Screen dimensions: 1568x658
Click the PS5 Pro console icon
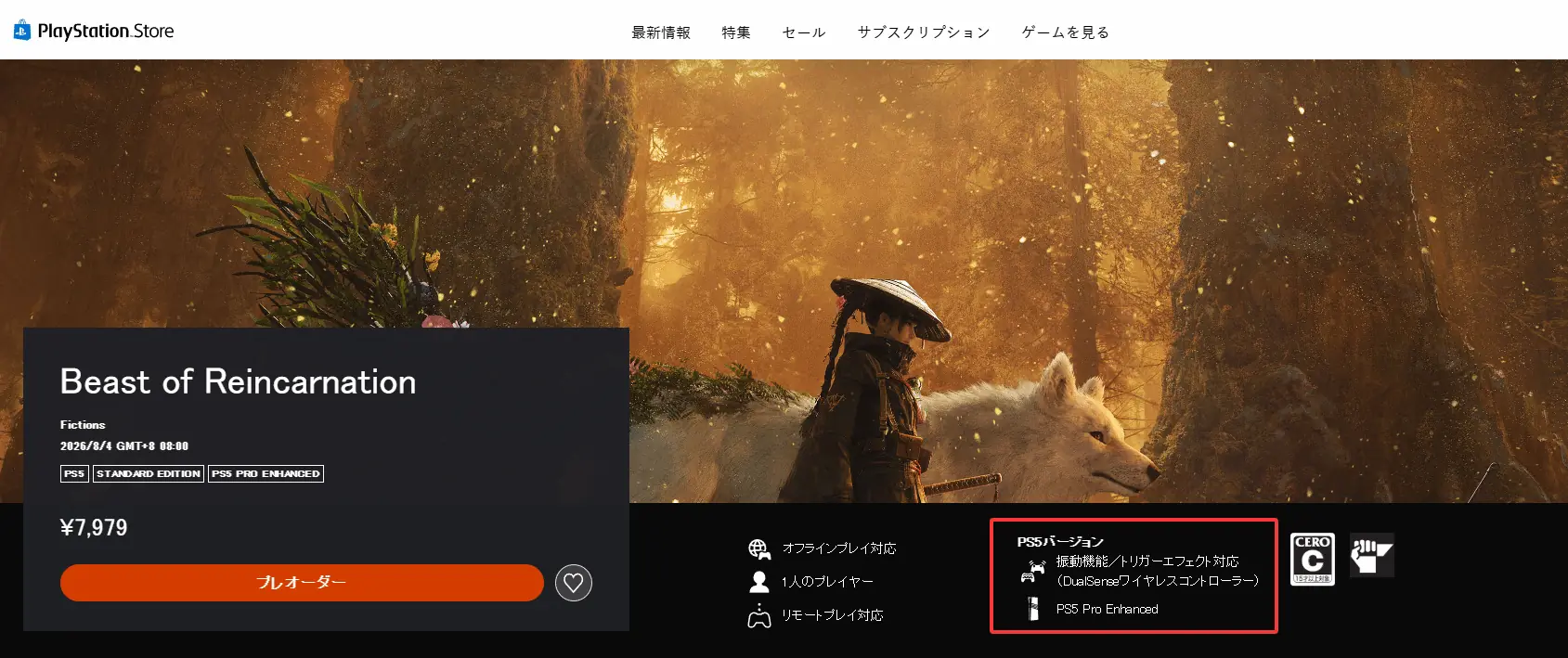(1032, 609)
